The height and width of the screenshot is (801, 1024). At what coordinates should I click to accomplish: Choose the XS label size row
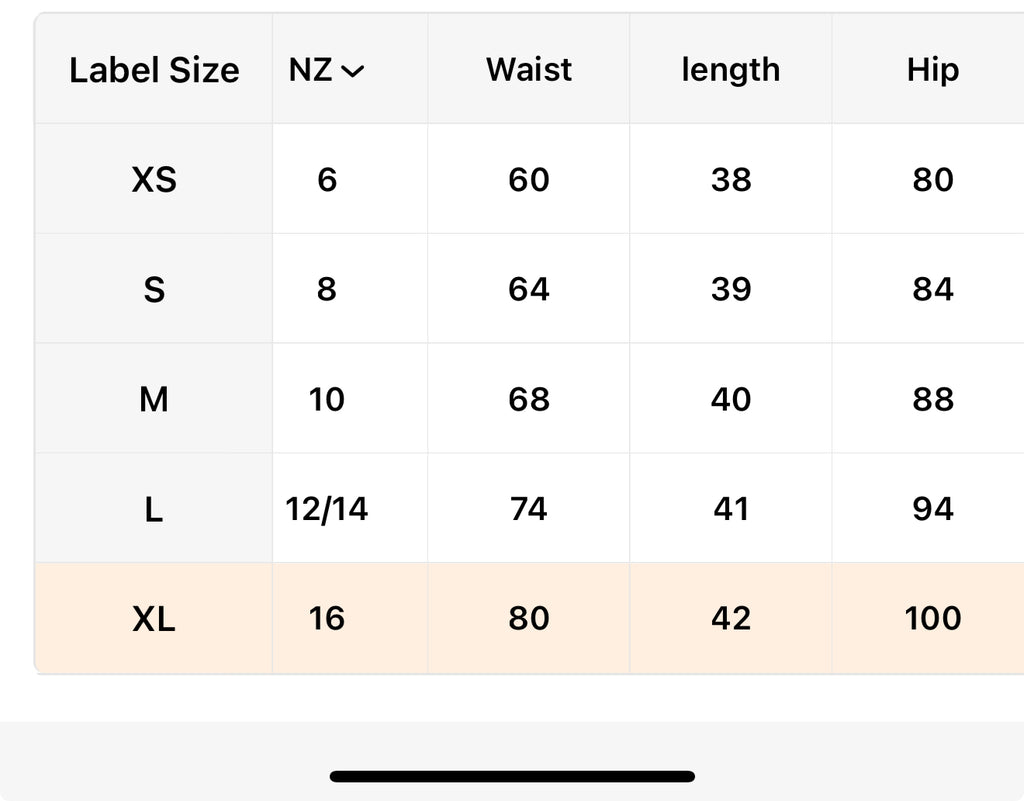[x=154, y=180]
